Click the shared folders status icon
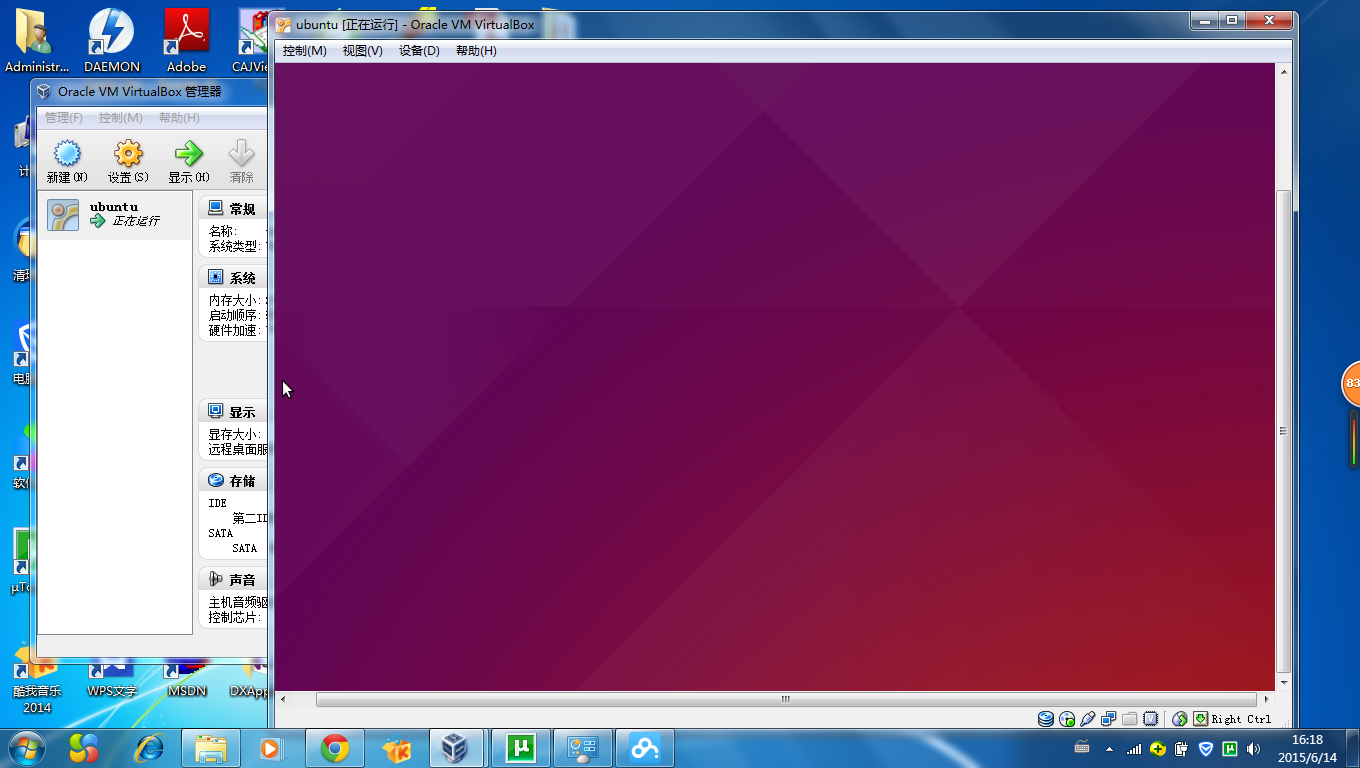This screenshot has width=1360, height=768. [1130, 719]
